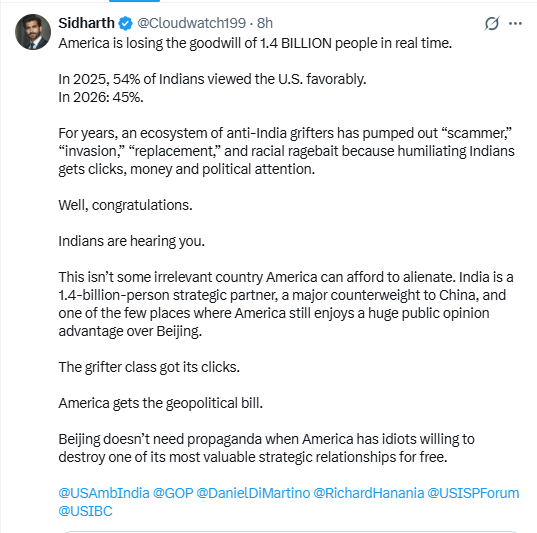Open the @Cloudwatch199 handle link
537x533 pixels.
click(191, 23)
